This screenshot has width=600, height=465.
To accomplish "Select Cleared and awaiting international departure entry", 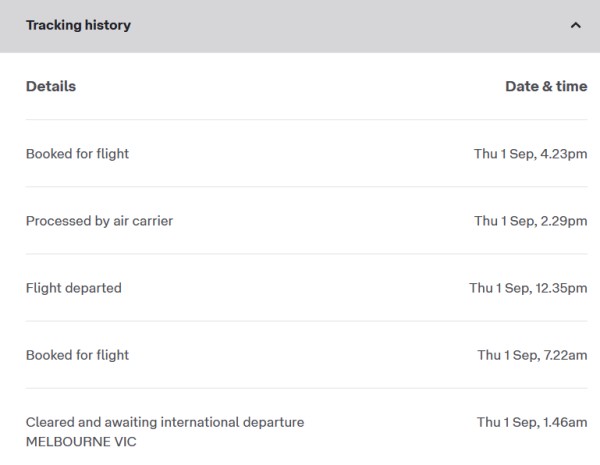I will click(x=165, y=422).
